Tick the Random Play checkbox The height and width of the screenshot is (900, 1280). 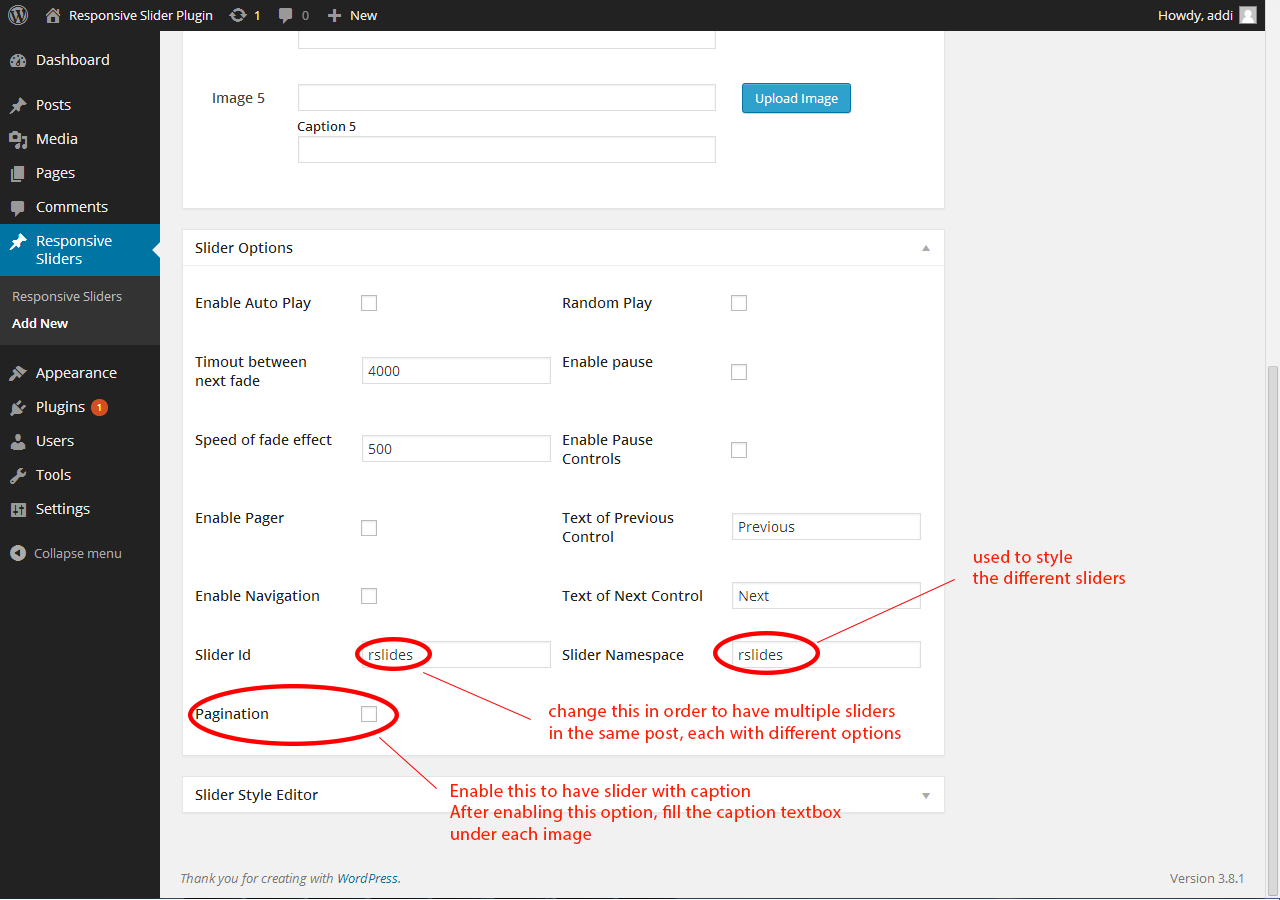pyautogui.click(x=739, y=303)
